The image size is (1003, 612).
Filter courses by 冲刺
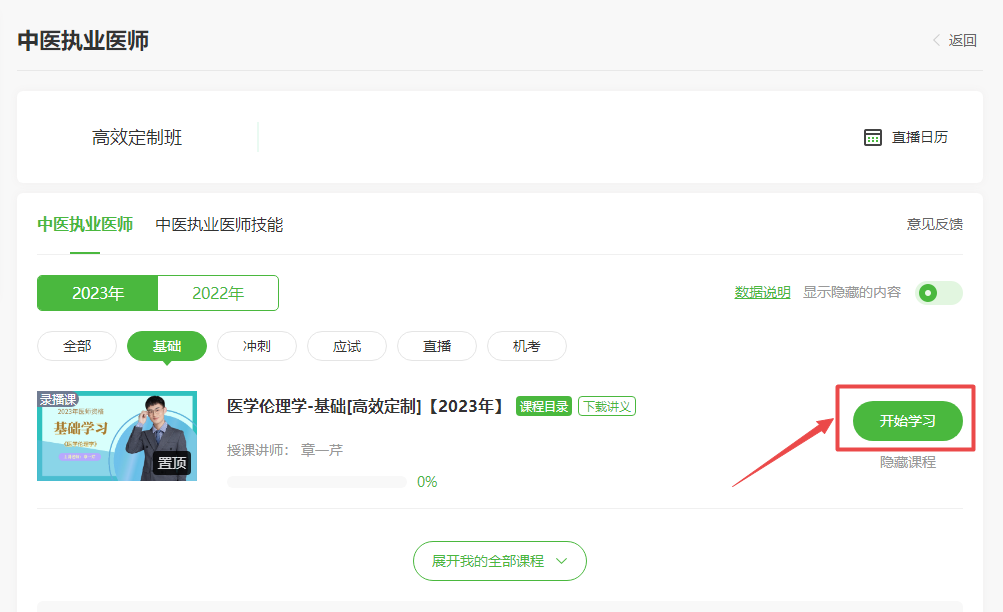tap(257, 346)
